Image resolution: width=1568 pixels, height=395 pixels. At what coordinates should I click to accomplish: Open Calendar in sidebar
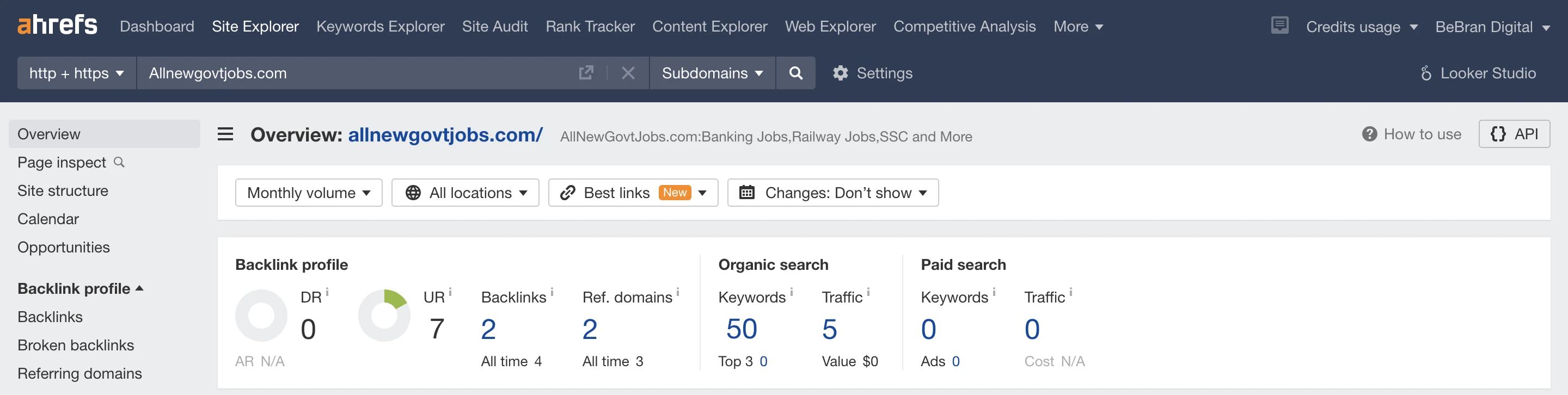click(x=48, y=219)
